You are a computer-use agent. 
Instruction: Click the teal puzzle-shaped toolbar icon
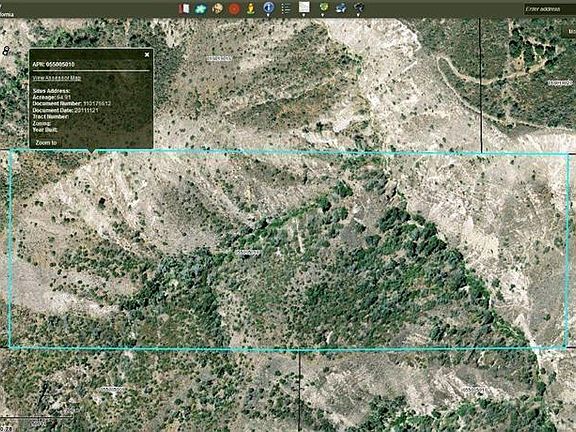(x=201, y=8)
